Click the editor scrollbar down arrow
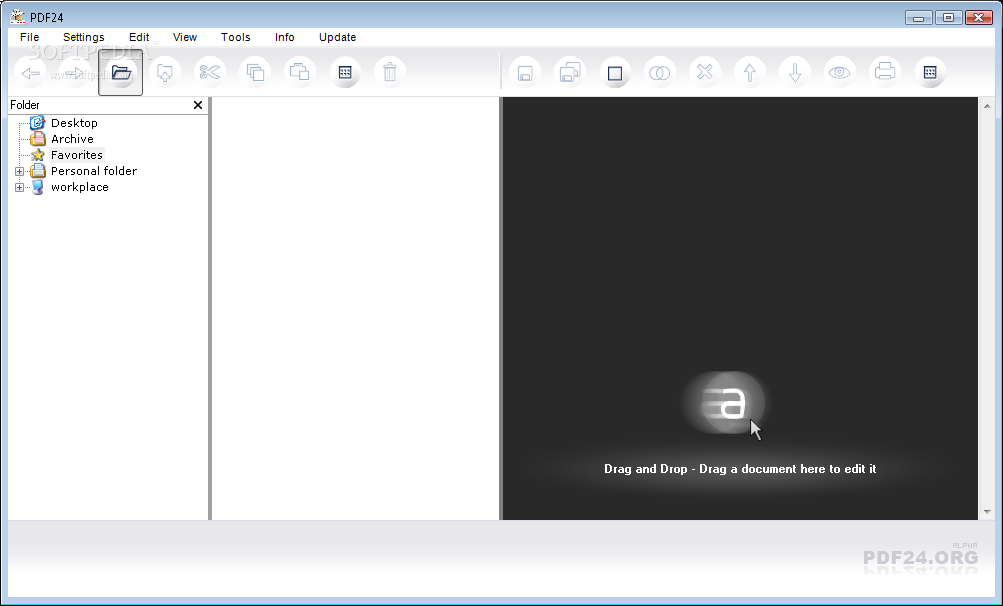 pyautogui.click(x=987, y=512)
